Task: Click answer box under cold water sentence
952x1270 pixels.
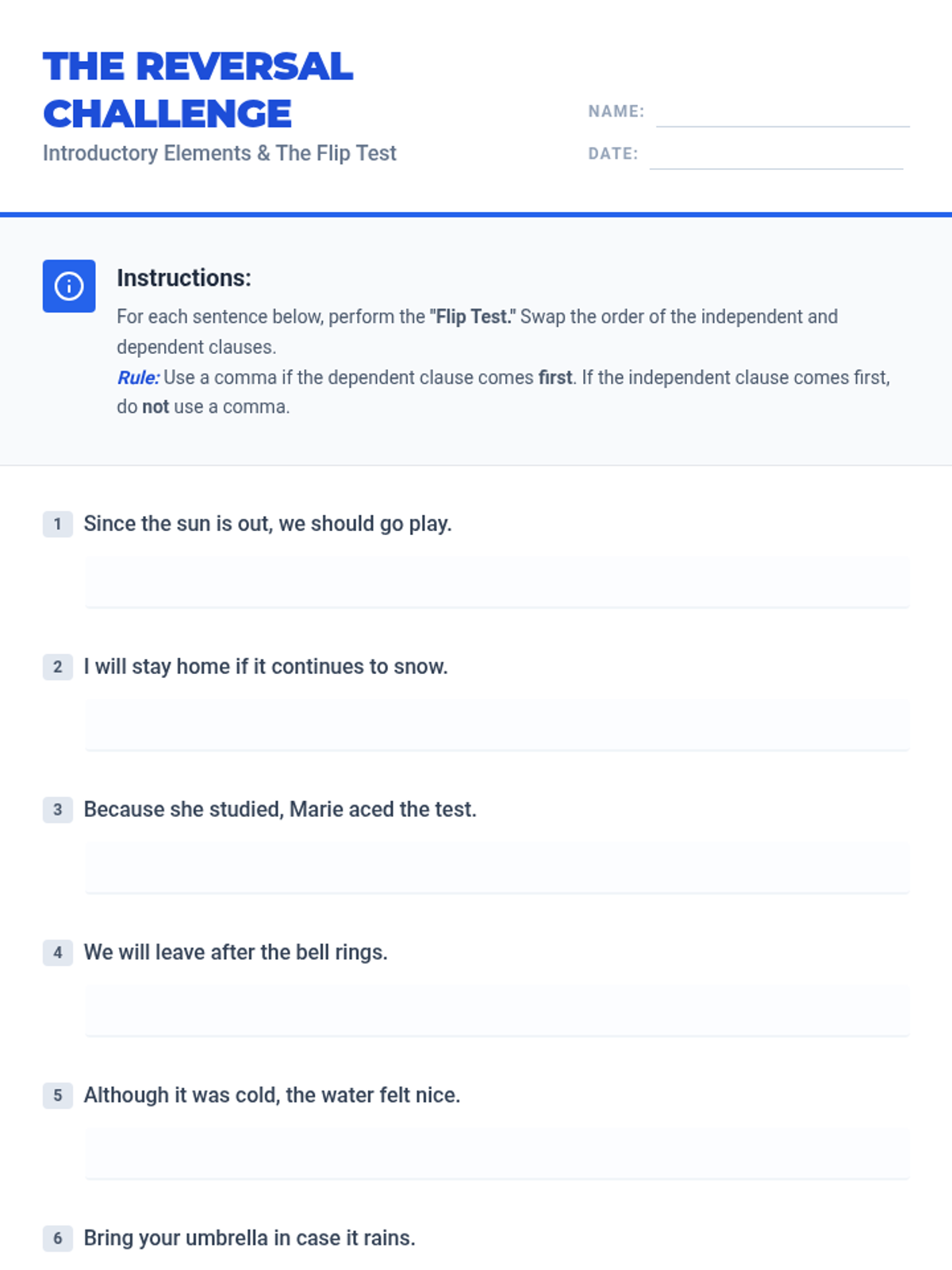Action: tap(497, 1153)
